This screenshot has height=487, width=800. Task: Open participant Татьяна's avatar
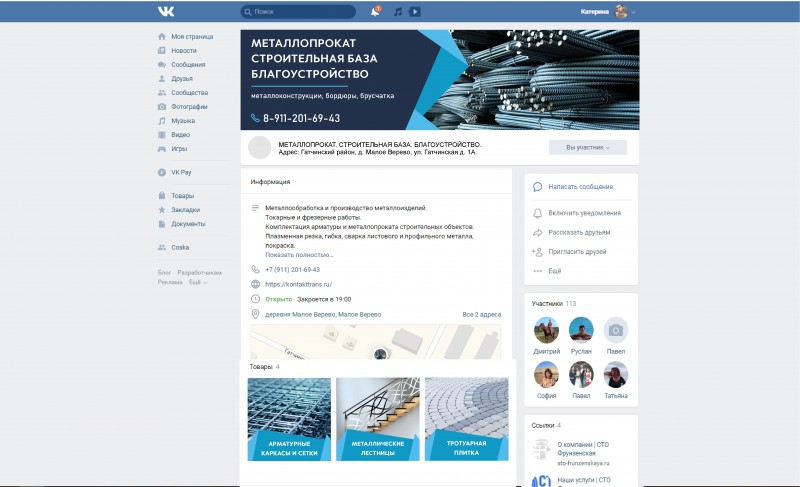[616, 374]
